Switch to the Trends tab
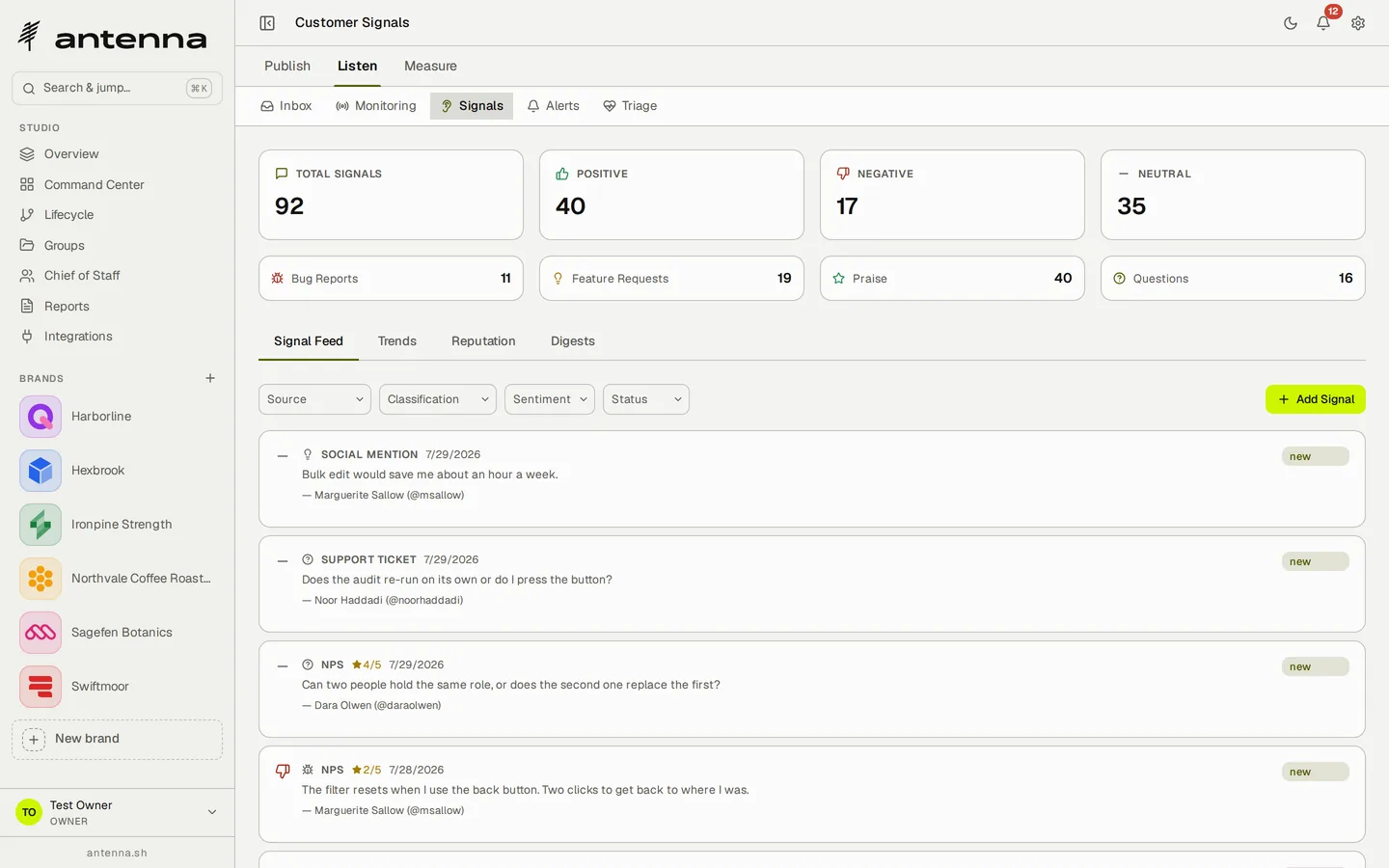Image resolution: width=1389 pixels, height=868 pixels. (x=397, y=341)
